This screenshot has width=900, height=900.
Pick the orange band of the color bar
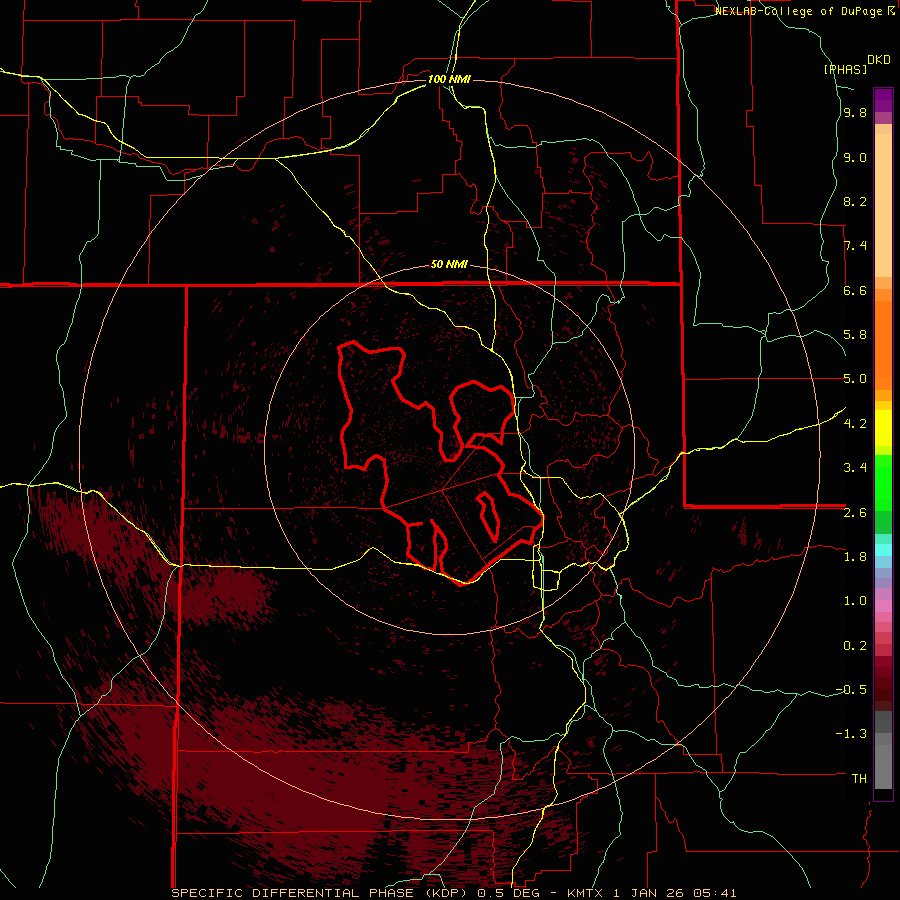[x=883, y=345]
